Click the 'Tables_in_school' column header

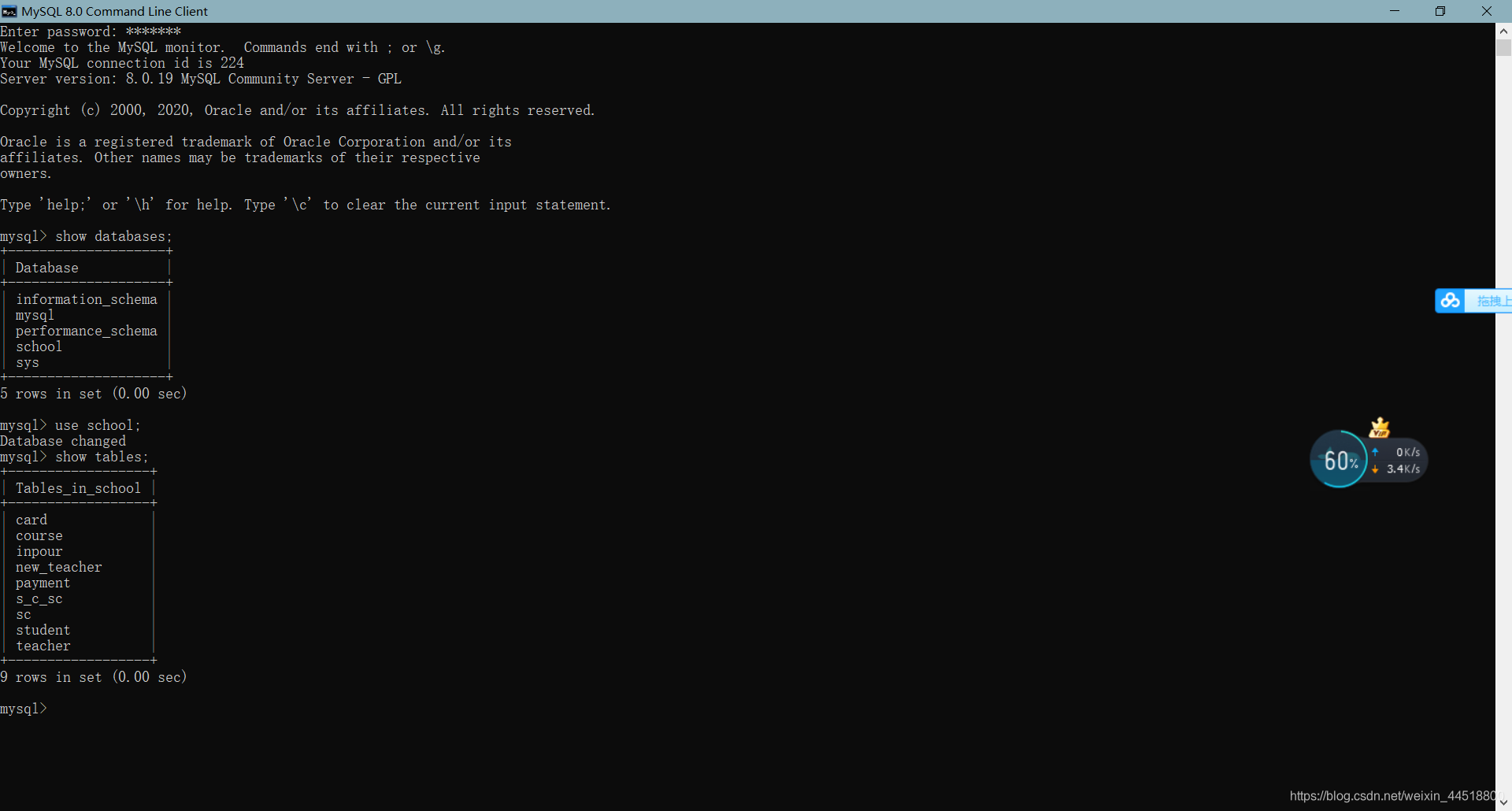[x=78, y=488]
